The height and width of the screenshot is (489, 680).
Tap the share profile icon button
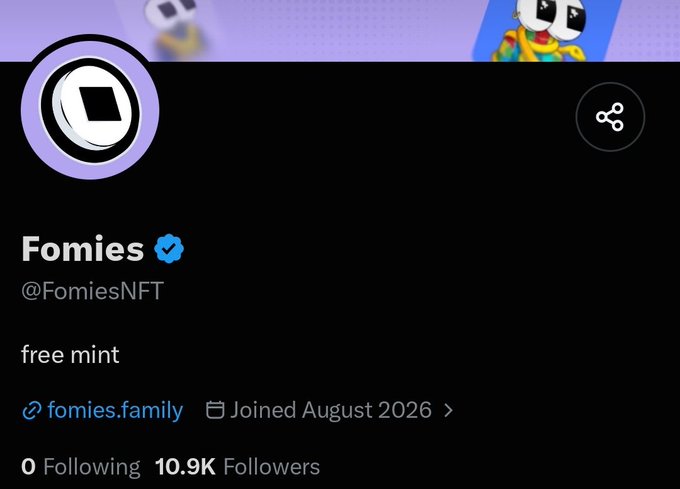pos(610,117)
